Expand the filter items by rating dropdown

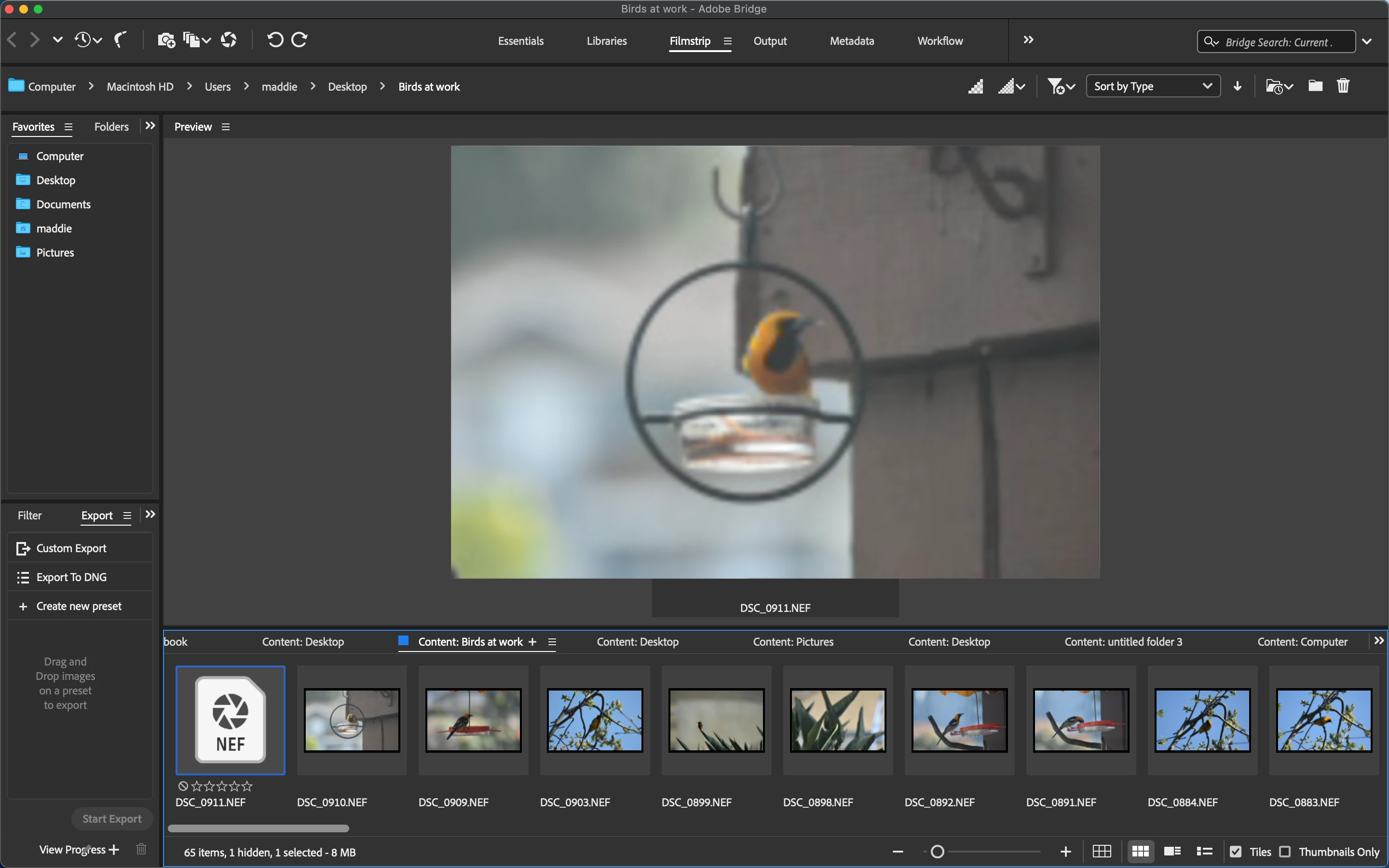coord(1060,86)
